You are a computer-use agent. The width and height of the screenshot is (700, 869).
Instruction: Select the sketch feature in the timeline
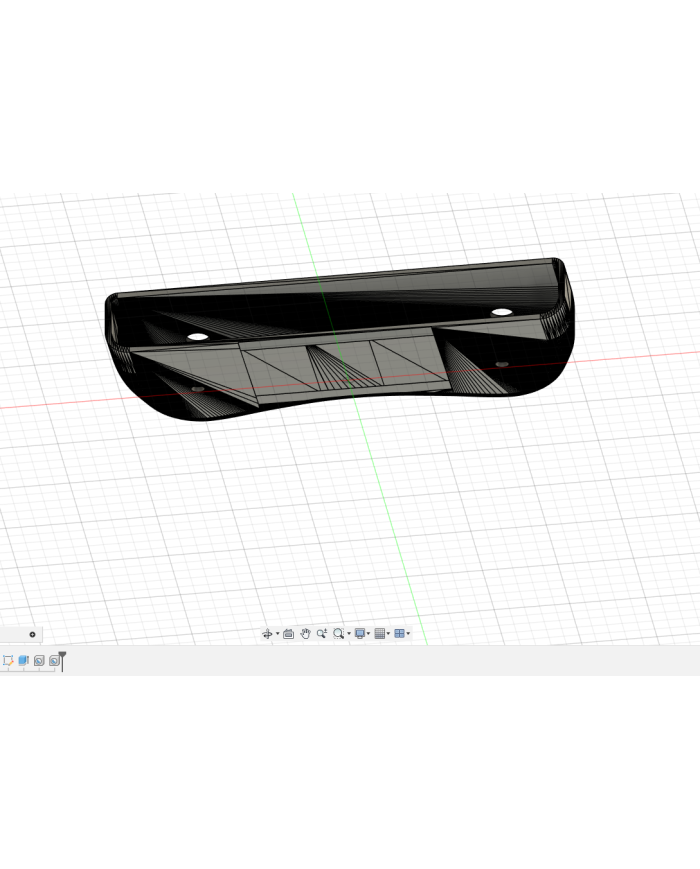8,661
